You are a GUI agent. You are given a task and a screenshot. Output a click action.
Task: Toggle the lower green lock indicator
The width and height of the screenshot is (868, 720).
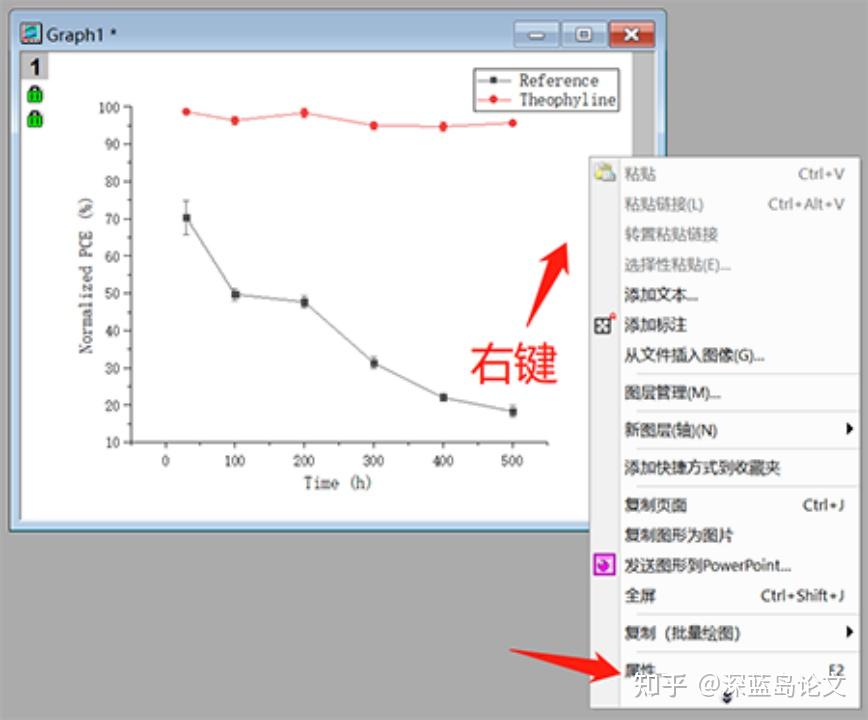[x=35, y=117]
